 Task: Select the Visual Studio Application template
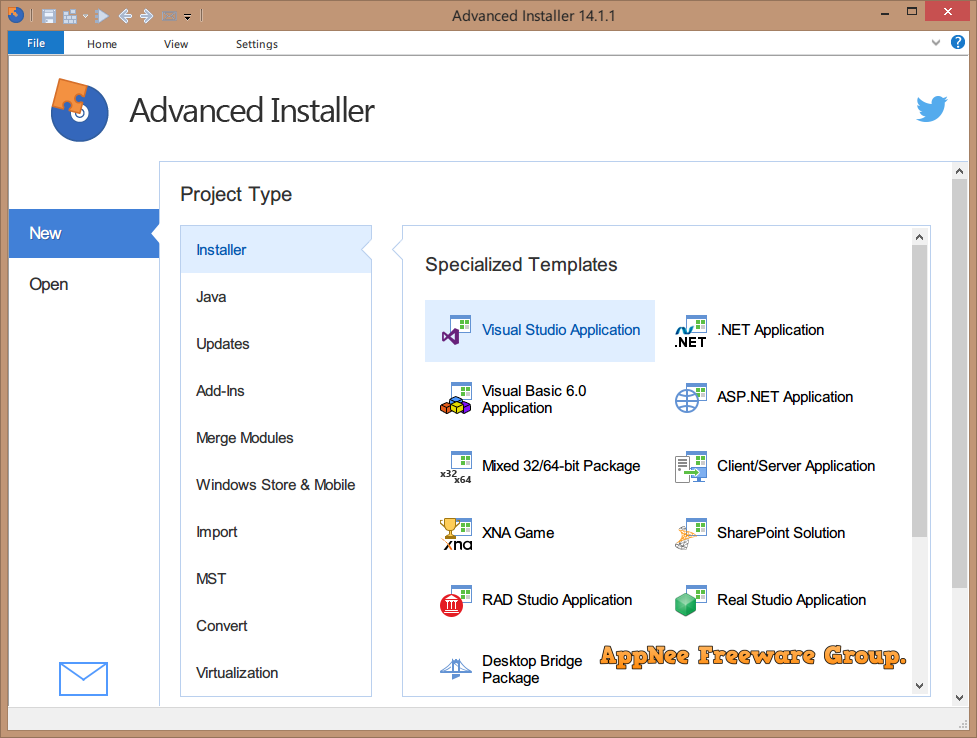[x=540, y=330]
